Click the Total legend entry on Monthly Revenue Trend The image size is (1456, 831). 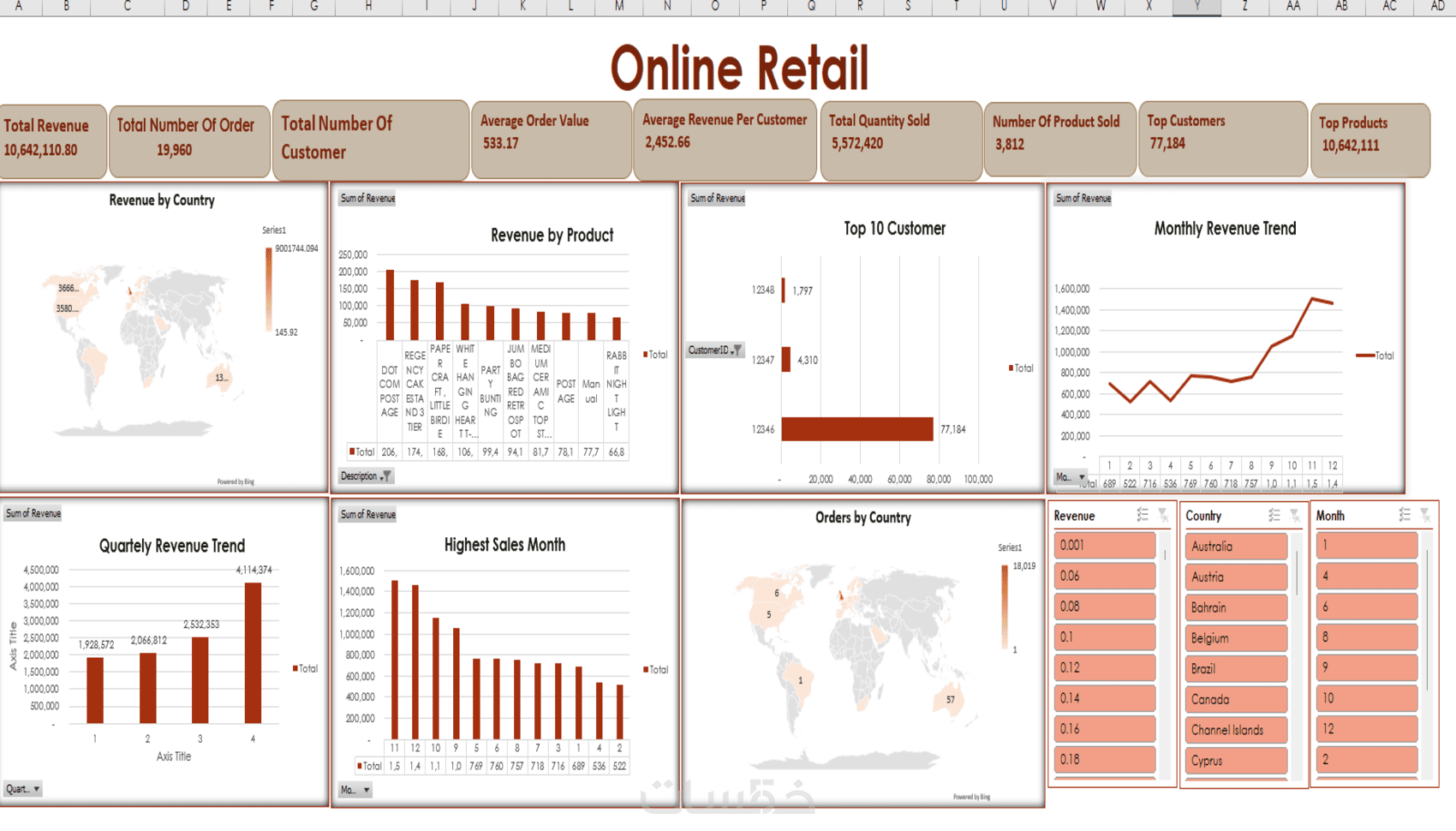point(1375,356)
